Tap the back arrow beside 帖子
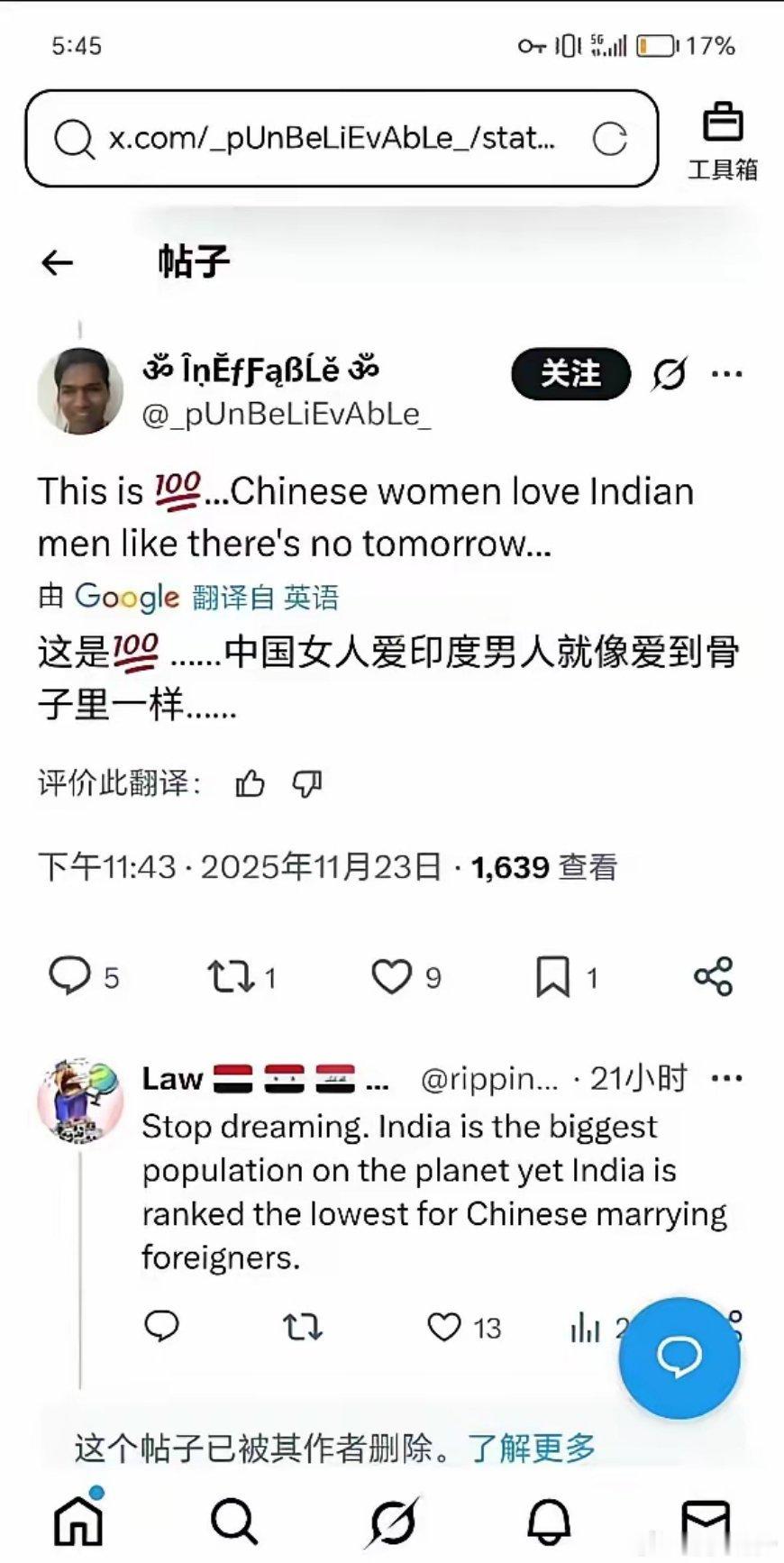The width and height of the screenshot is (784, 1563). coord(57,262)
